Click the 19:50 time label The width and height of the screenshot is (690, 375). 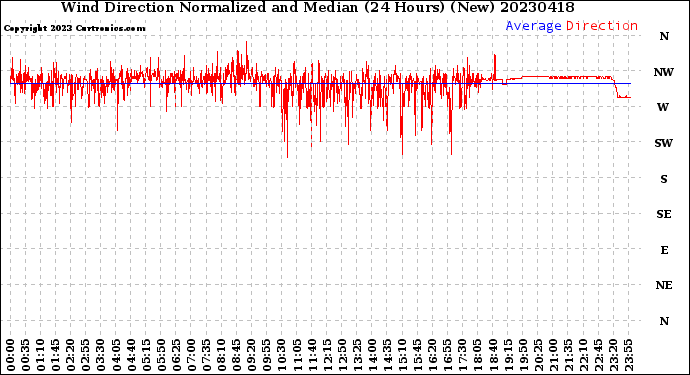523,355
